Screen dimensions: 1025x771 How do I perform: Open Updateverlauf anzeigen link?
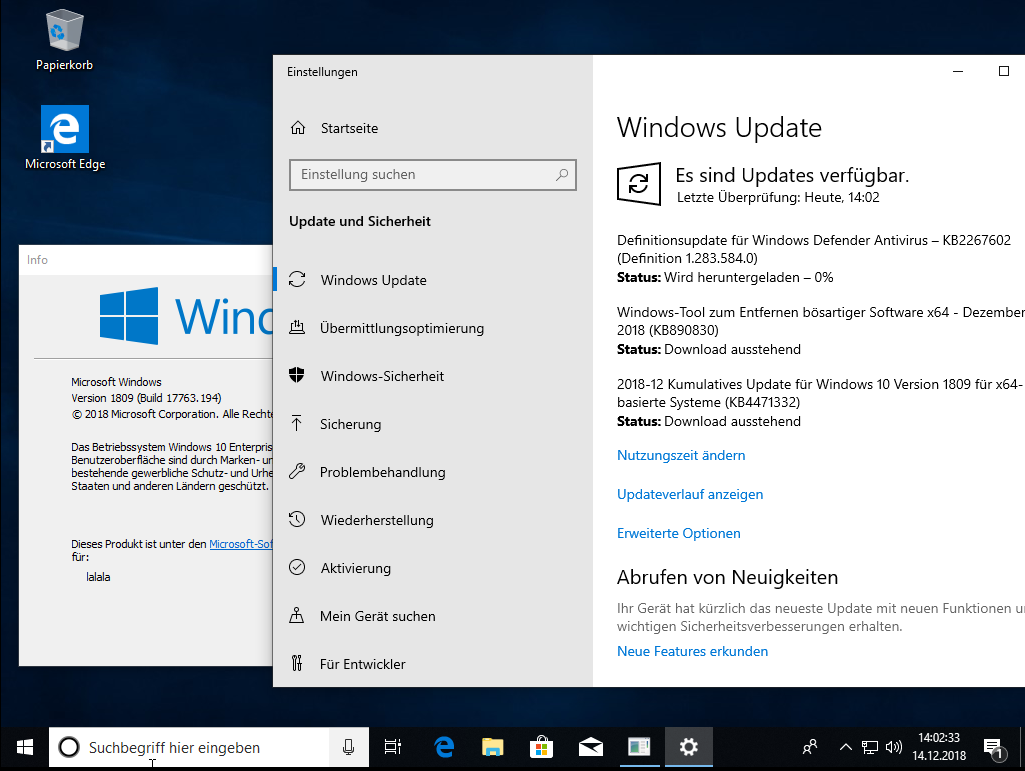click(690, 494)
